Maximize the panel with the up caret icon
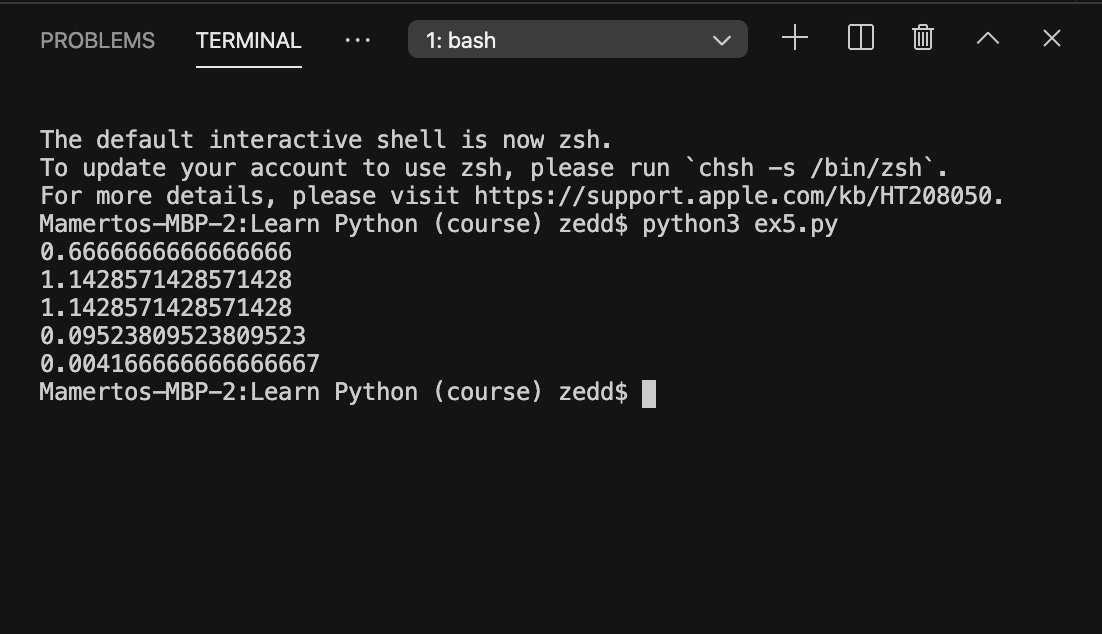 987,39
